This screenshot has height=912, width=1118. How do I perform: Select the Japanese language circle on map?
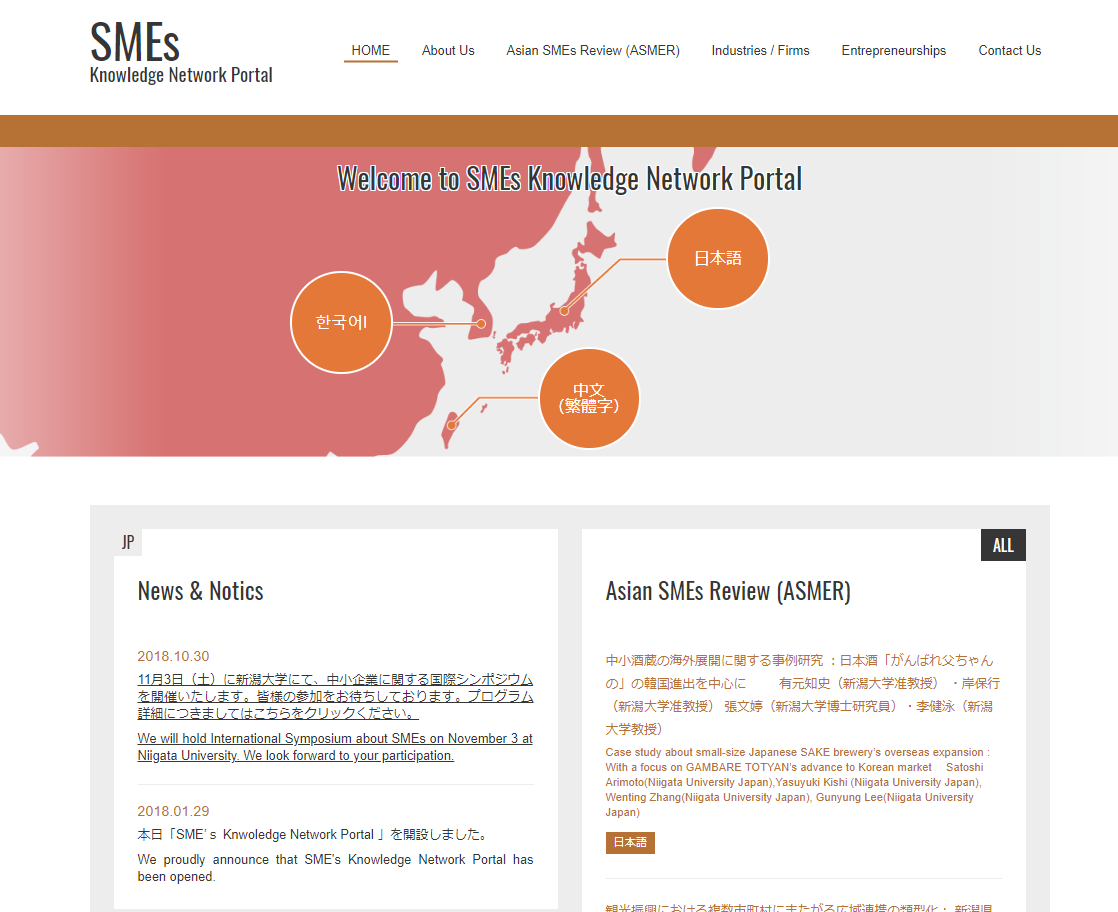point(717,258)
